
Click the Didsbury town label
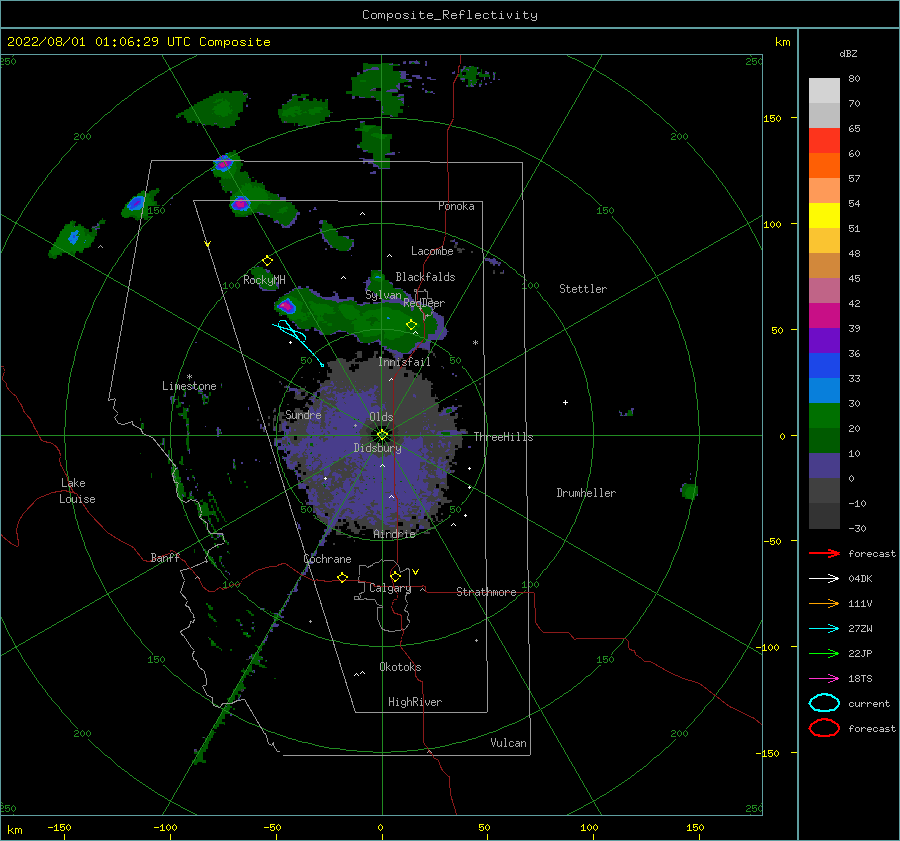(377, 448)
